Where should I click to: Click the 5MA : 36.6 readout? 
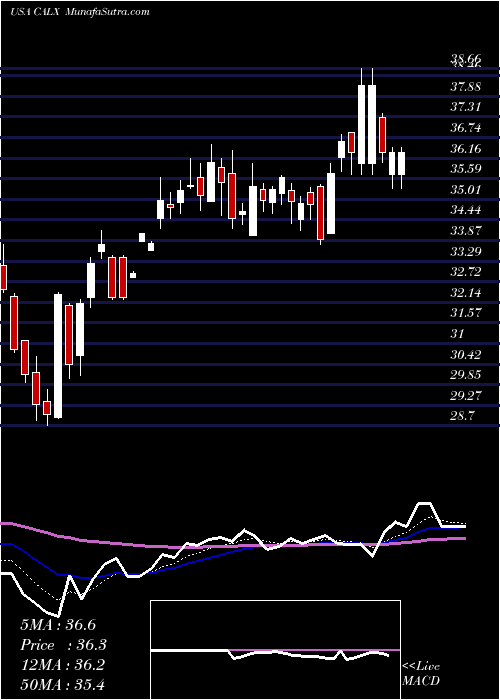point(58,625)
